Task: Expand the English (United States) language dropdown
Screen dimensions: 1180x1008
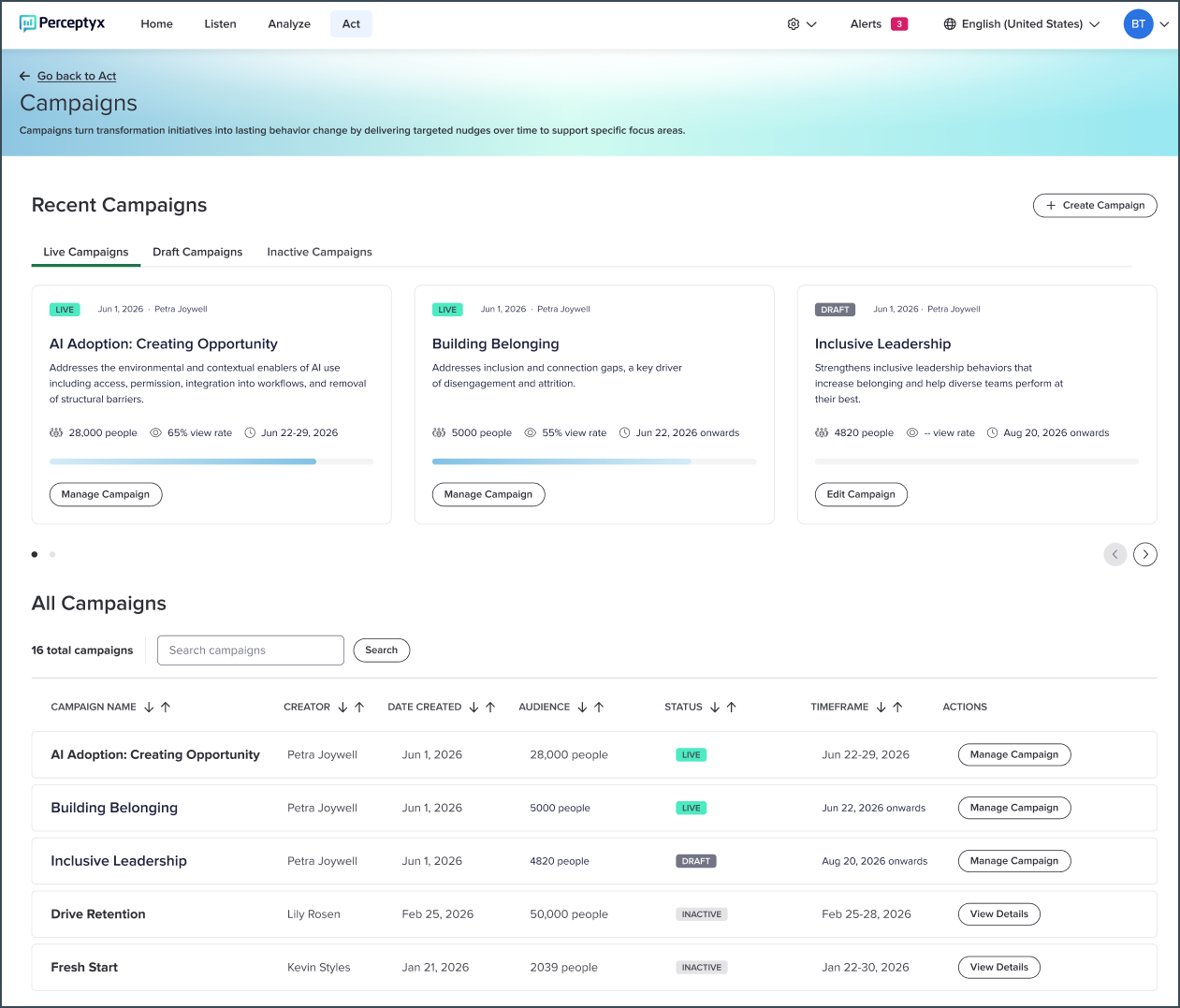Action: pos(1021,24)
